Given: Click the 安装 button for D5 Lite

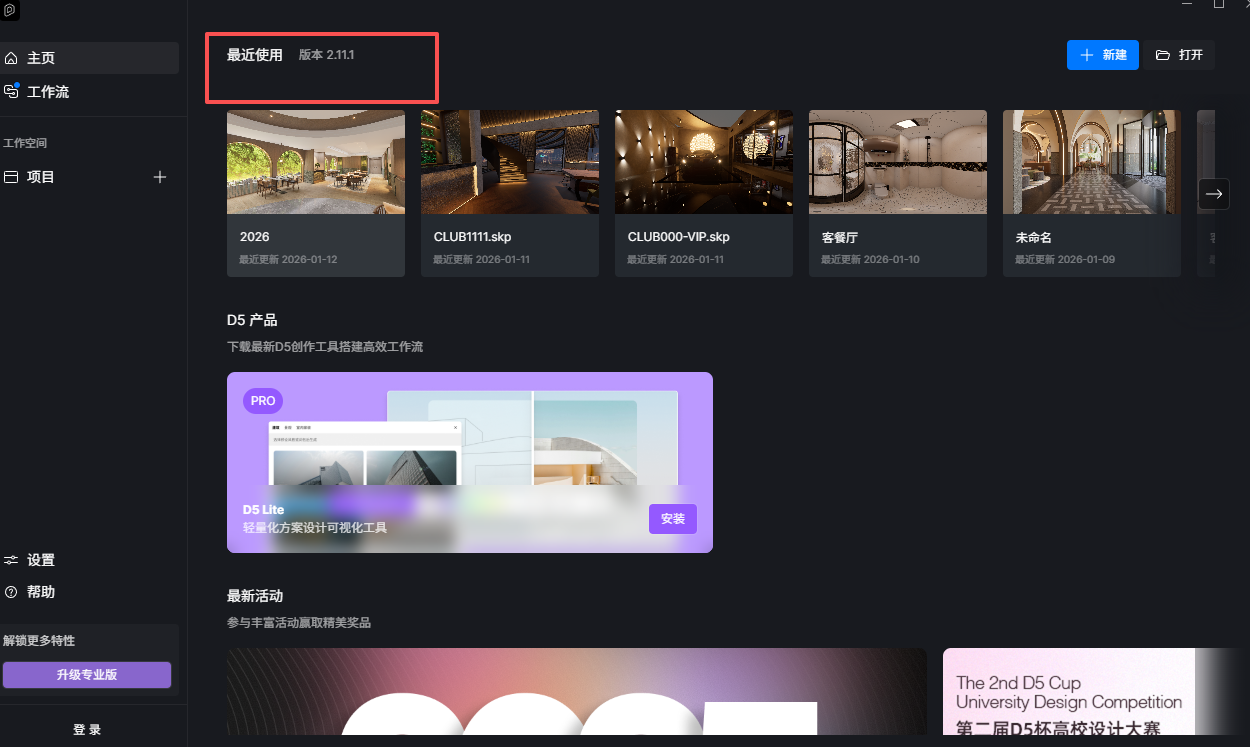Looking at the screenshot, I should 673,519.
